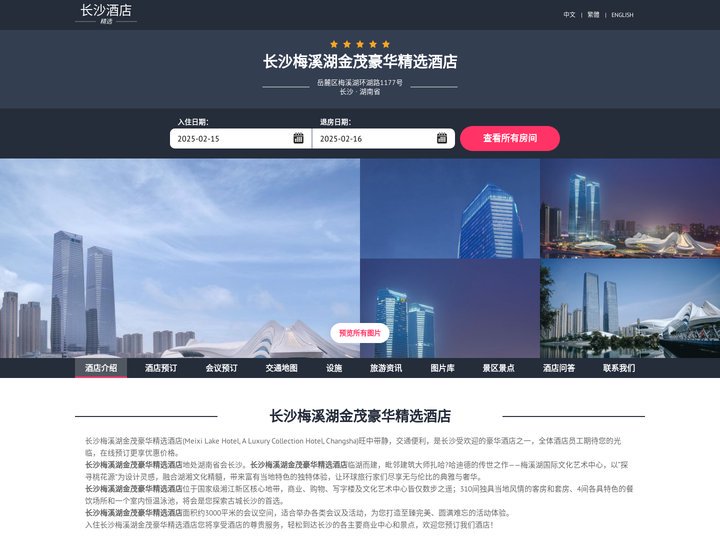Click the 预览所有图片 button
720x540 pixels.
click(x=360, y=333)
